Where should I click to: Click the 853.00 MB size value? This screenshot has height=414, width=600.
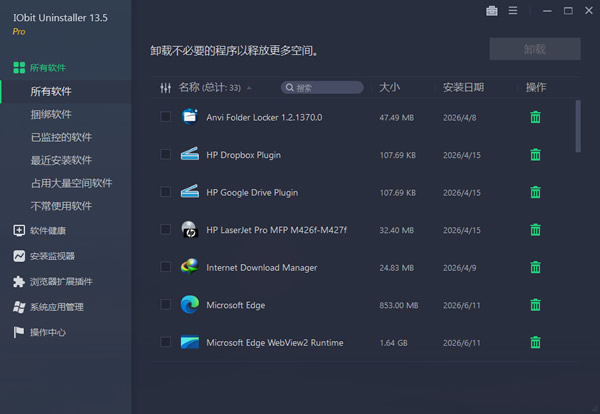click(x=399, y=305)
